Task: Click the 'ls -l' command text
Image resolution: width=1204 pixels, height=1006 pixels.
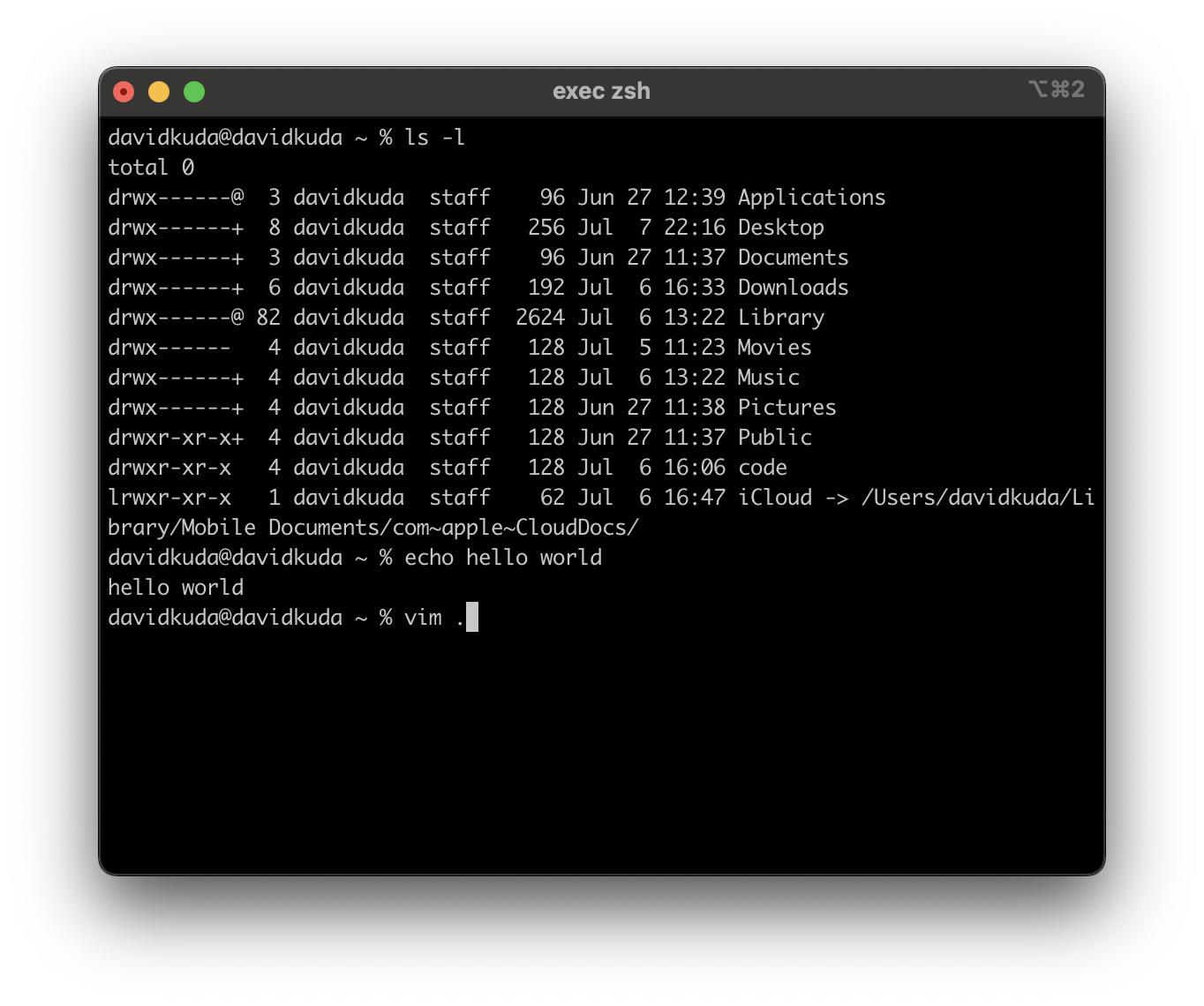Action: (434, 138)
